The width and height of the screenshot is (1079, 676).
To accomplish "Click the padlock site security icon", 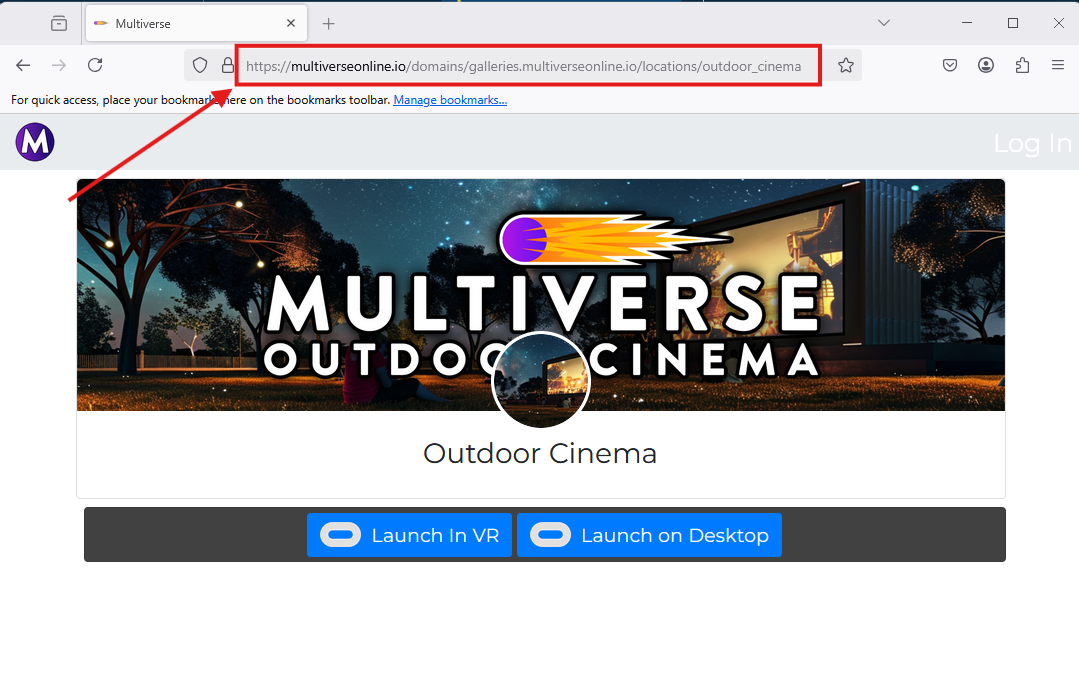I will 227,65.
